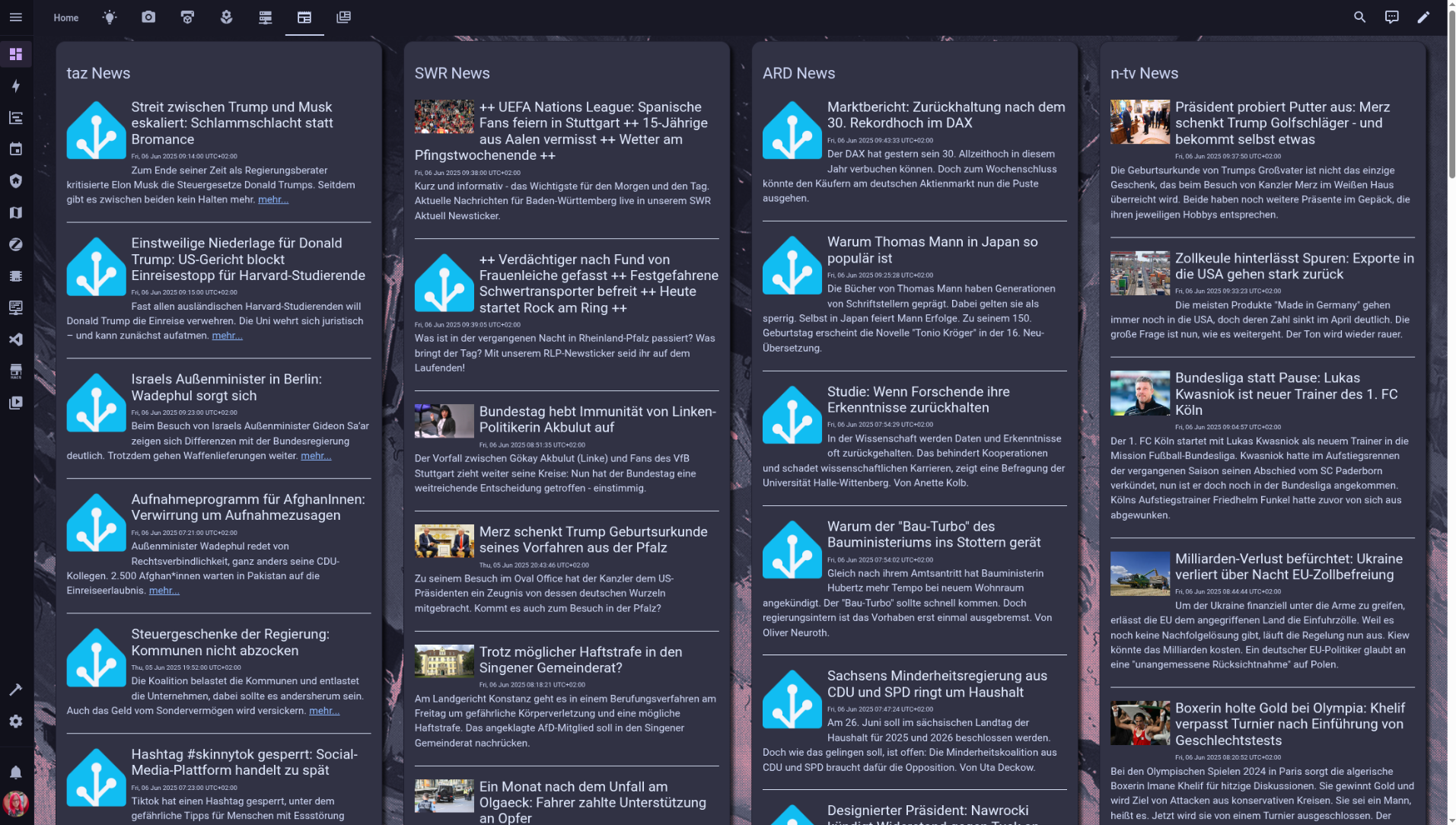Screen dimensions: 1456x825
Task: Open the Calendar sidebar item
Action: click(x=16, y=149)
